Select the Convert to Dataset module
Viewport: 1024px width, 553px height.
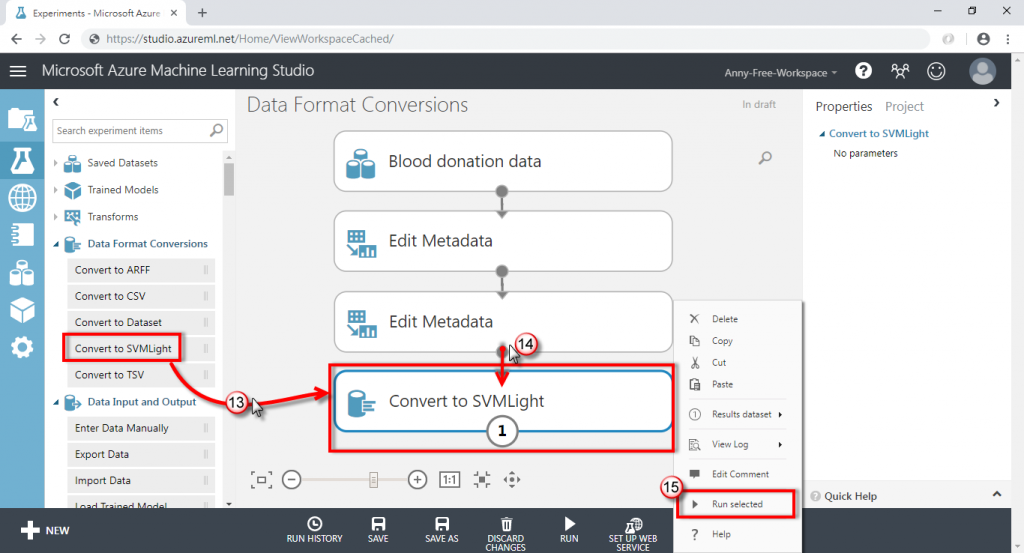coord(140,322)
